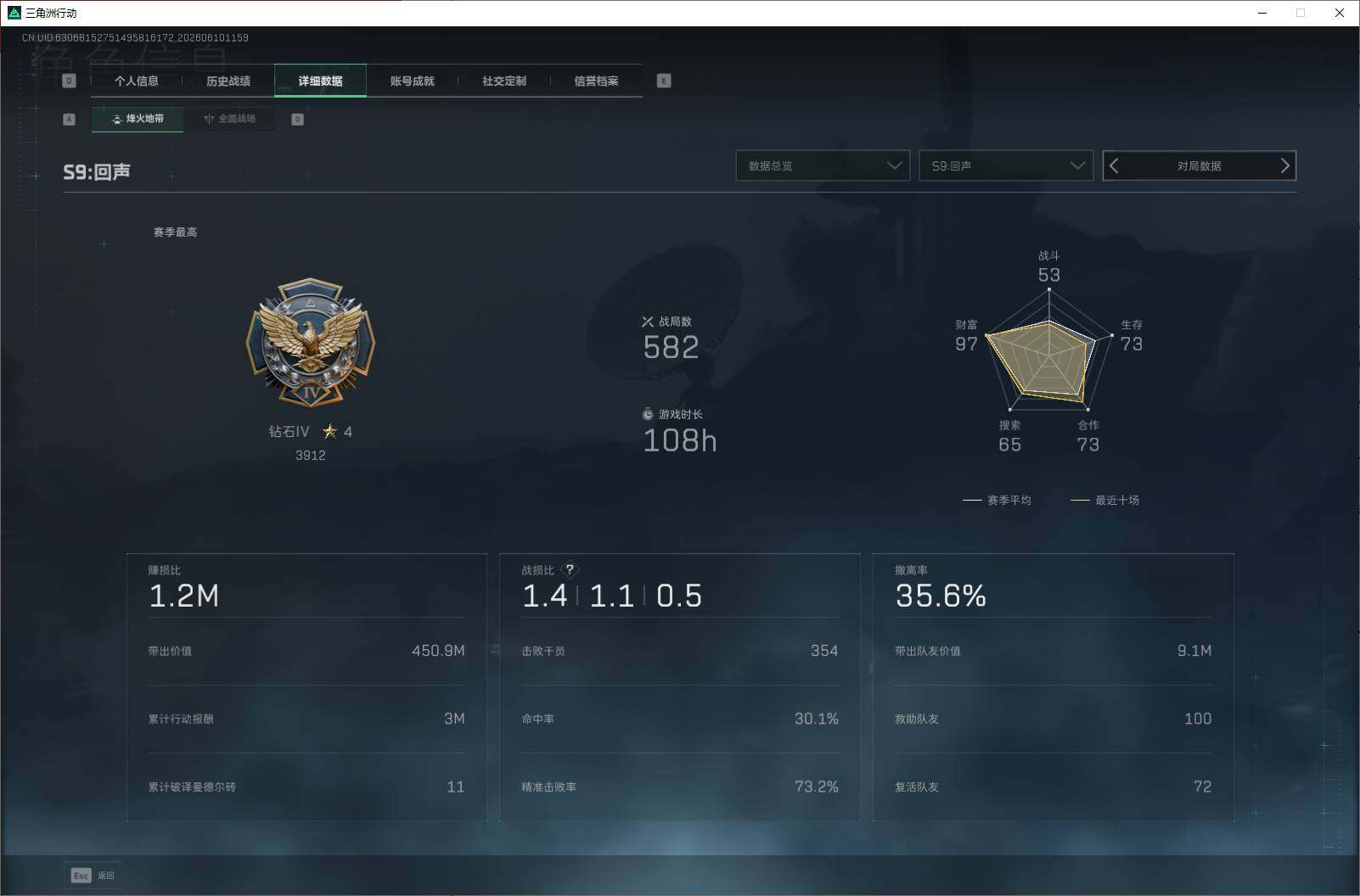
Task: Click the 三角洲行动 app icon in title bar
Action: point(14,13)
